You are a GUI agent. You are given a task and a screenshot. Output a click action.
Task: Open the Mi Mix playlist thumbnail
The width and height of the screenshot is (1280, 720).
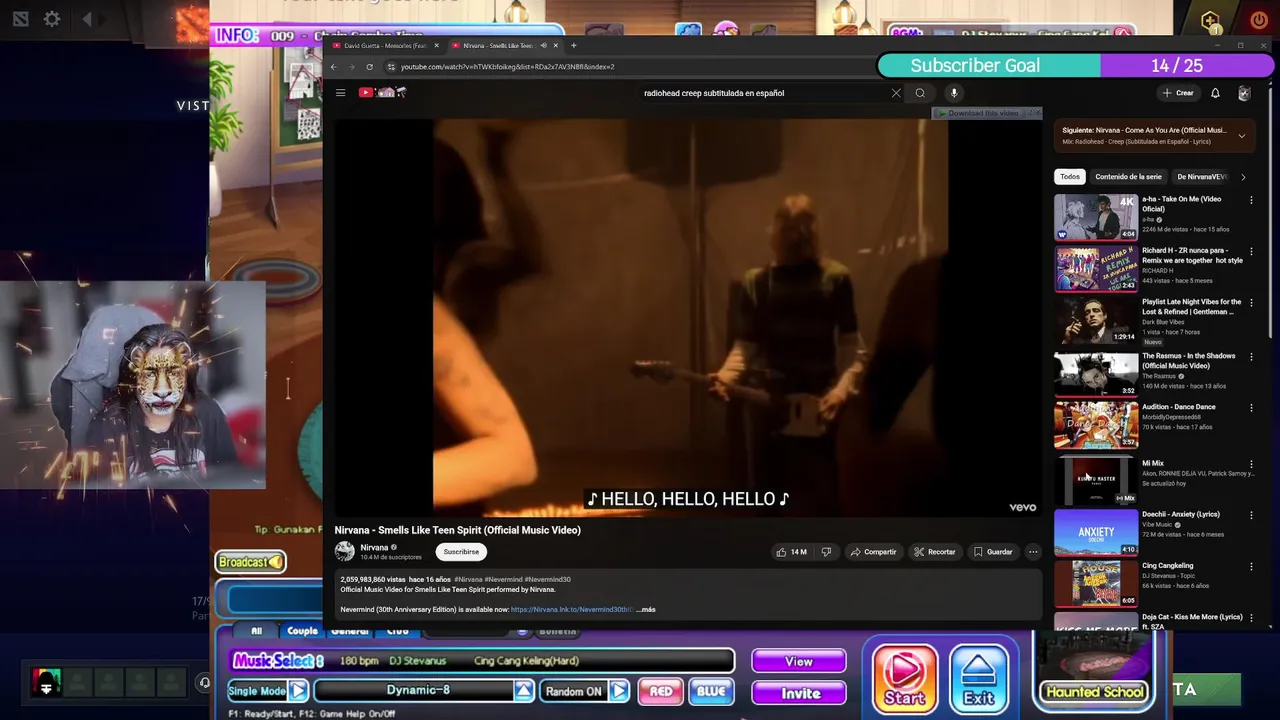click(x=1096, y=480)
